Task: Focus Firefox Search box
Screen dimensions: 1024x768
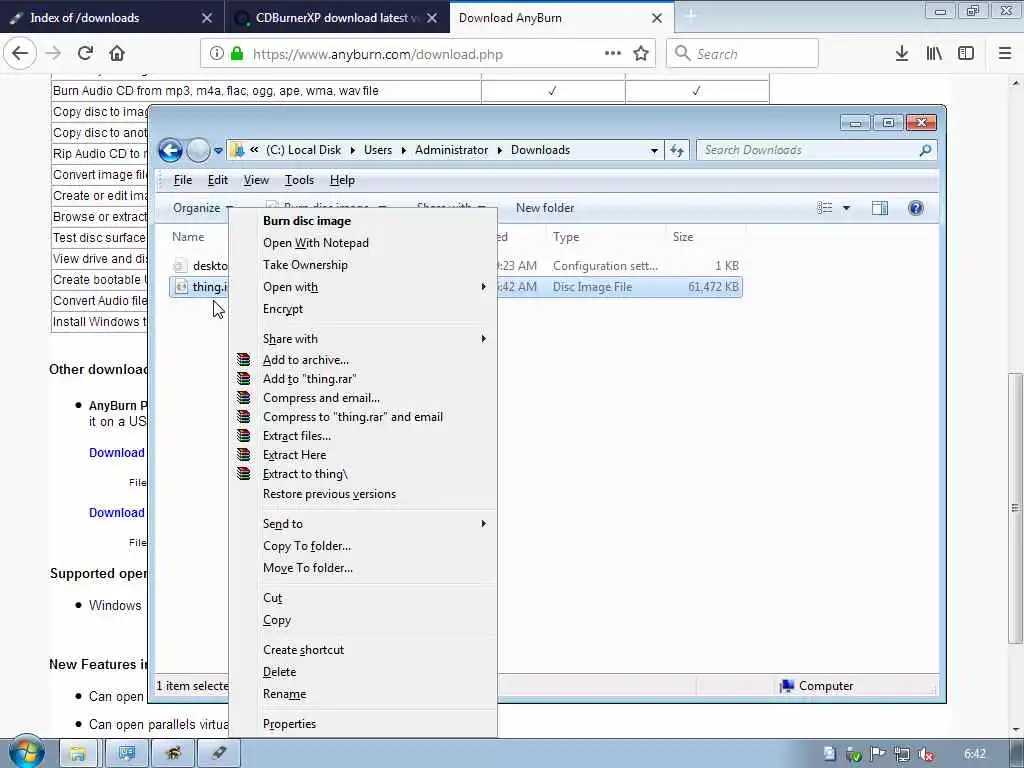Action: (743, 54)
